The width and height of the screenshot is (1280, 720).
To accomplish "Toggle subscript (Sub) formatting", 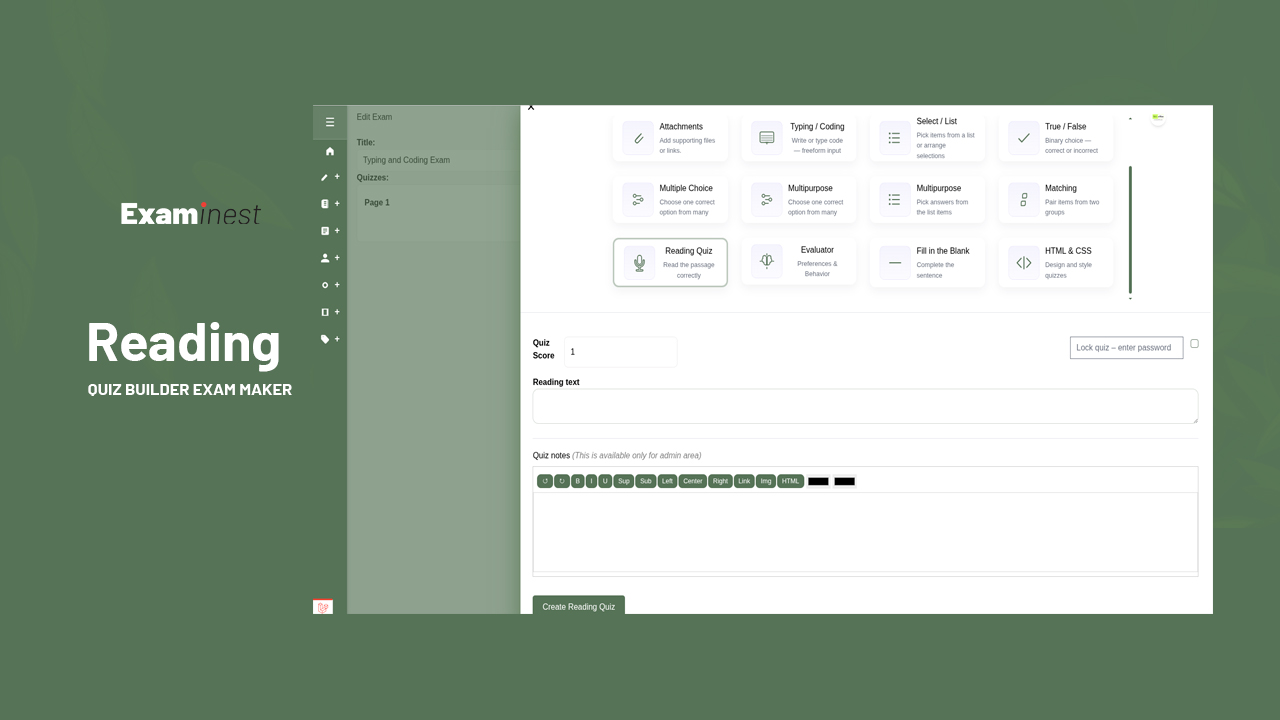I will (x=646, y=481).
